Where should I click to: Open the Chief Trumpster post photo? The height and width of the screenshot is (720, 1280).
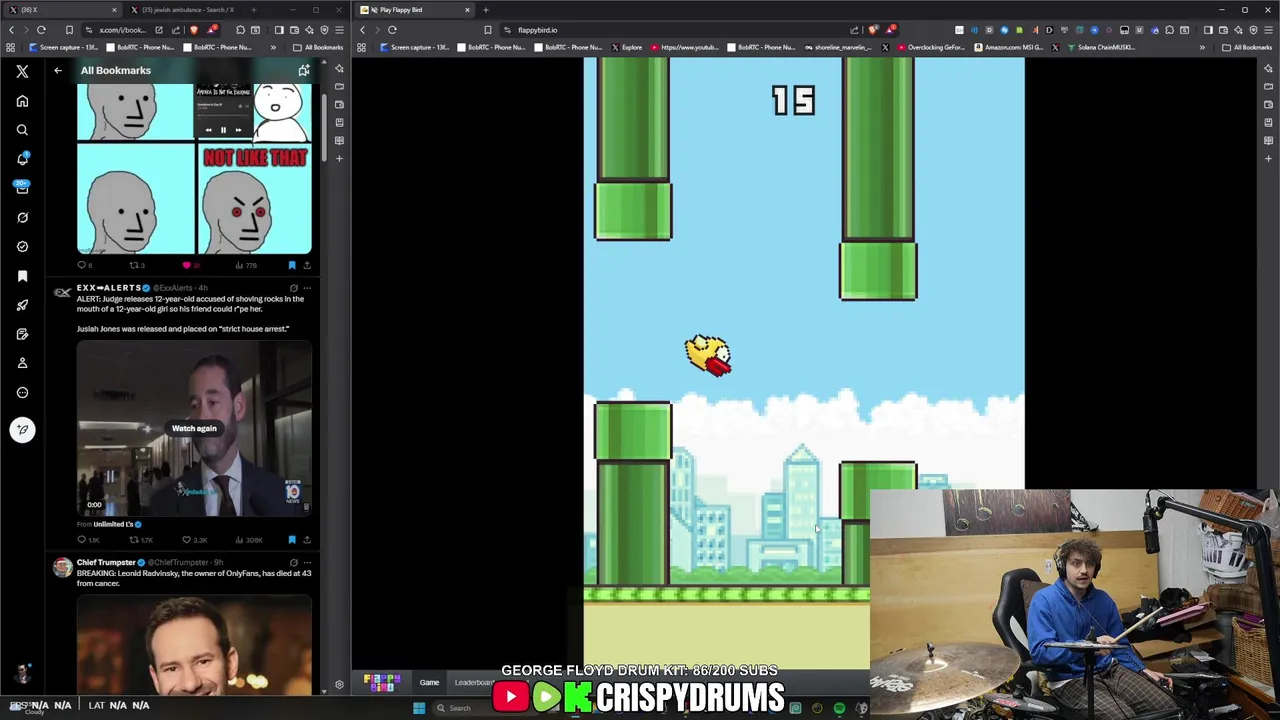click(x=194, y=646)
